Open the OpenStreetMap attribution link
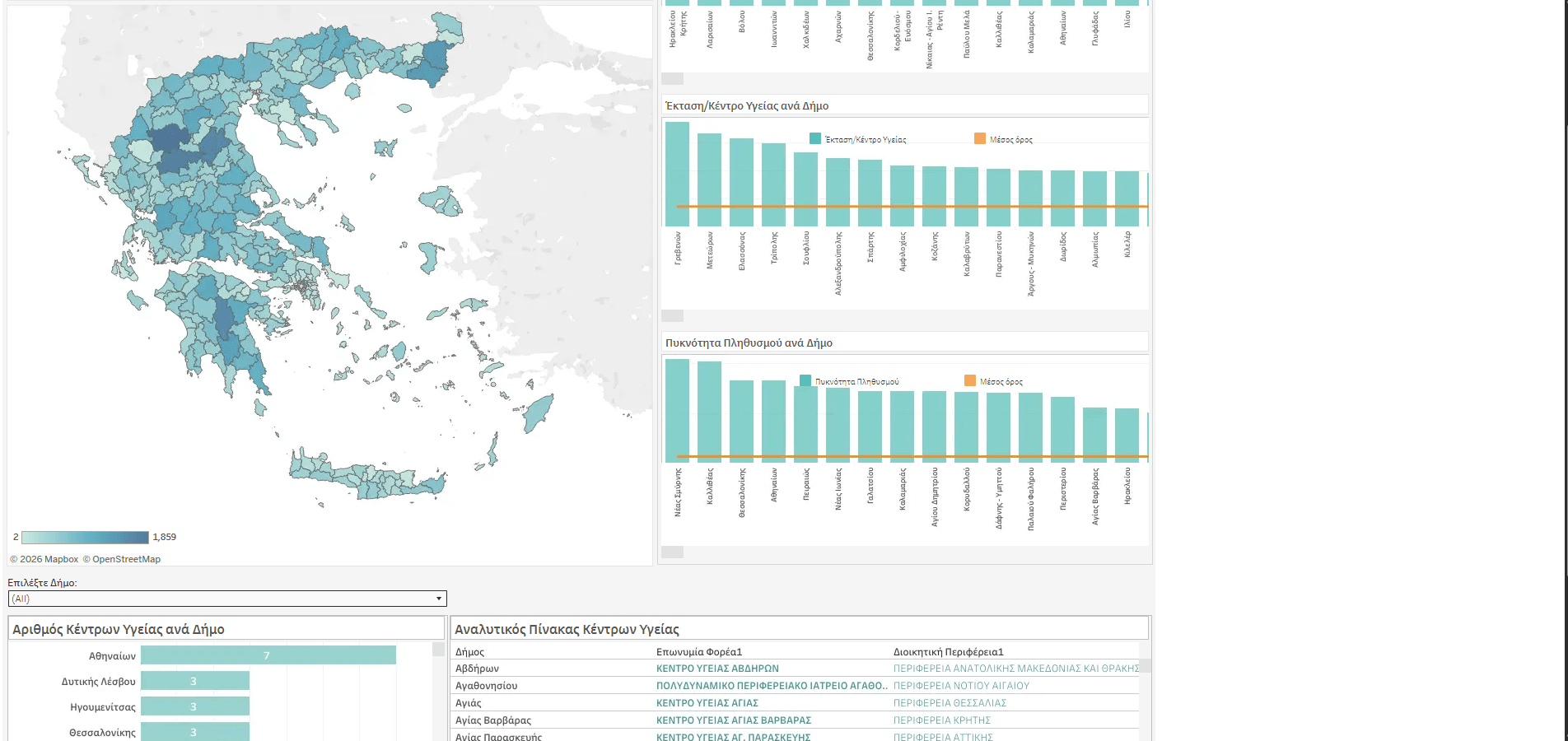Viewport: 1568px width, 741px height. point(122,559)
